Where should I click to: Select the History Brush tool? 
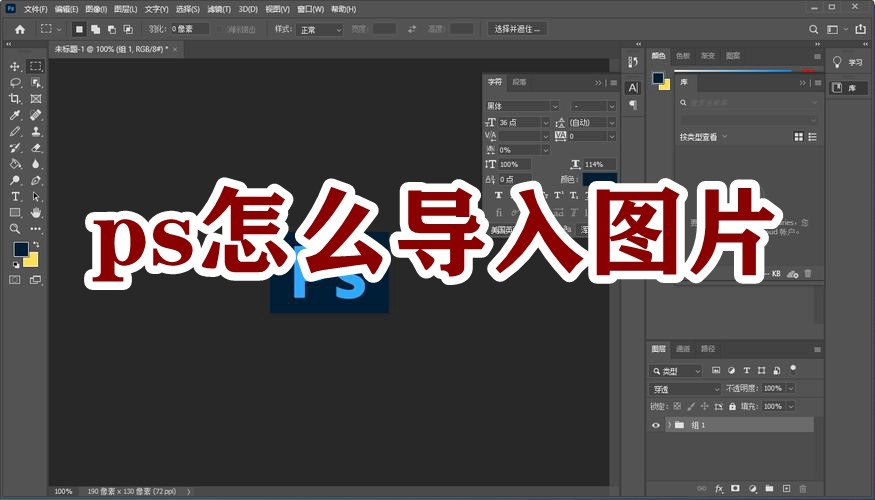pos(15,148)
